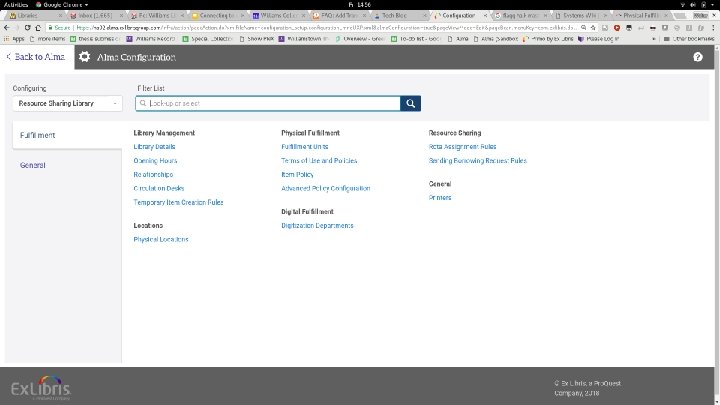Click the ExLibris logo in the footer
The width and height of the screenshot is (720, 405).
pyautogui.click(x=41, y=388)
